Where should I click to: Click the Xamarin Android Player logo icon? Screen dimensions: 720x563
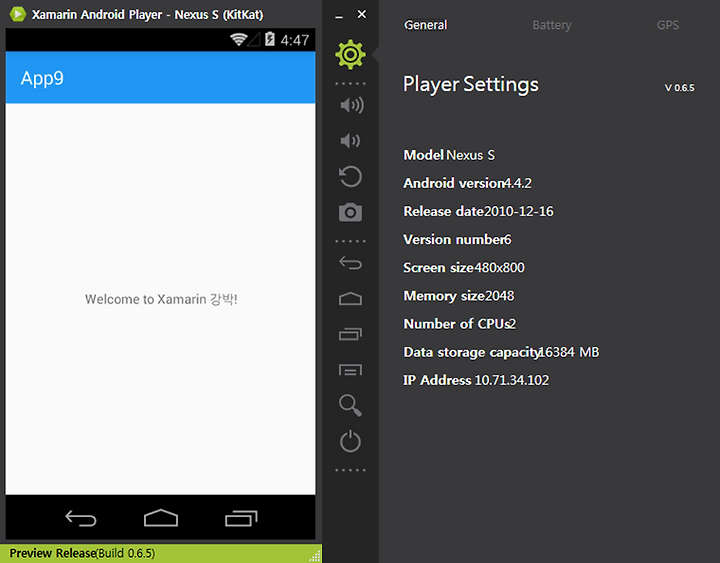18,14
